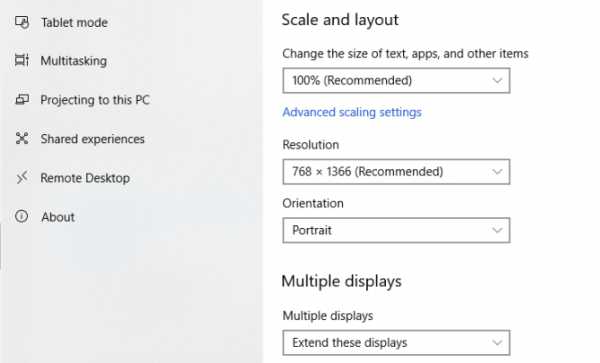Click the Multitasking icon in sidebar
Image resolution: width=600 pixels, height=363 pixels.
pos(22,60)
